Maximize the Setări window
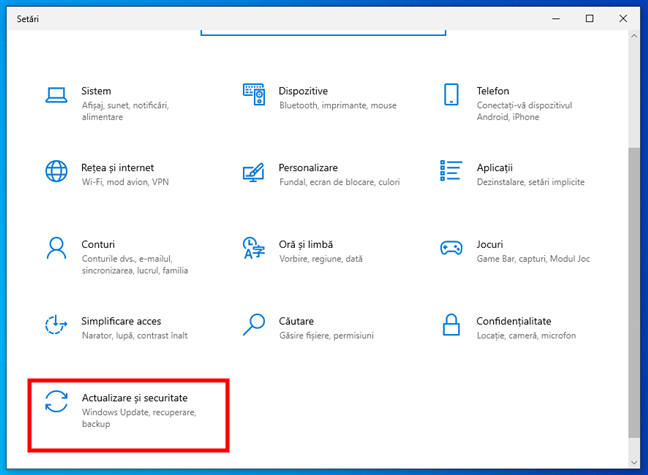This screenshot has width=648, height=475. tap(589, 18)
